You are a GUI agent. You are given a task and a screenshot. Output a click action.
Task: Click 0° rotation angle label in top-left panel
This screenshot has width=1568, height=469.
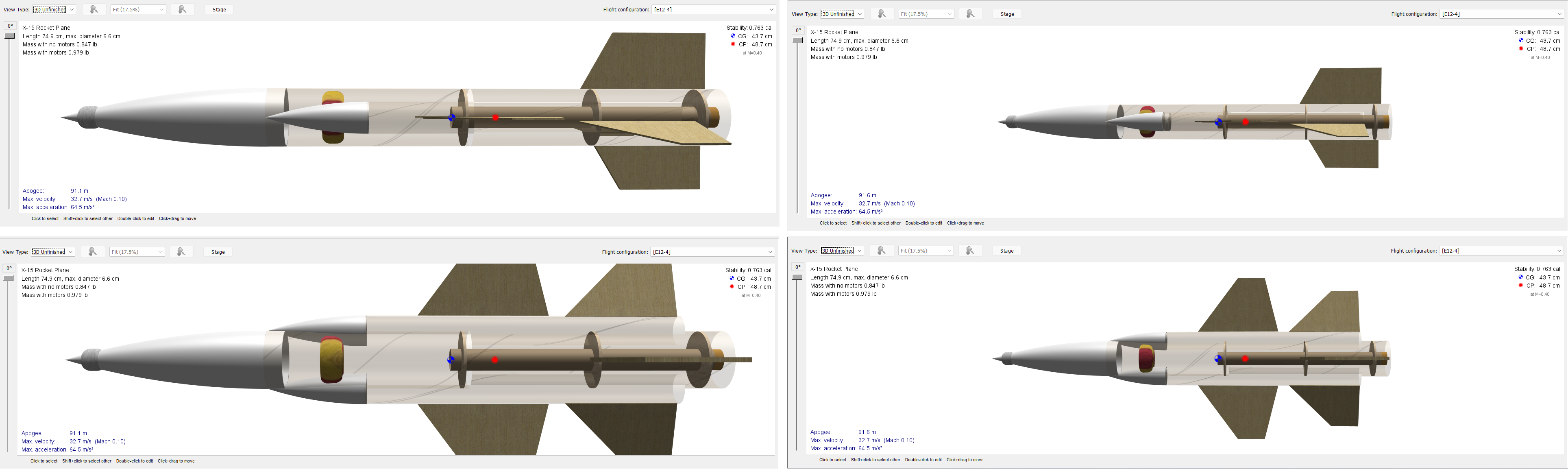[x=10, y=26]
